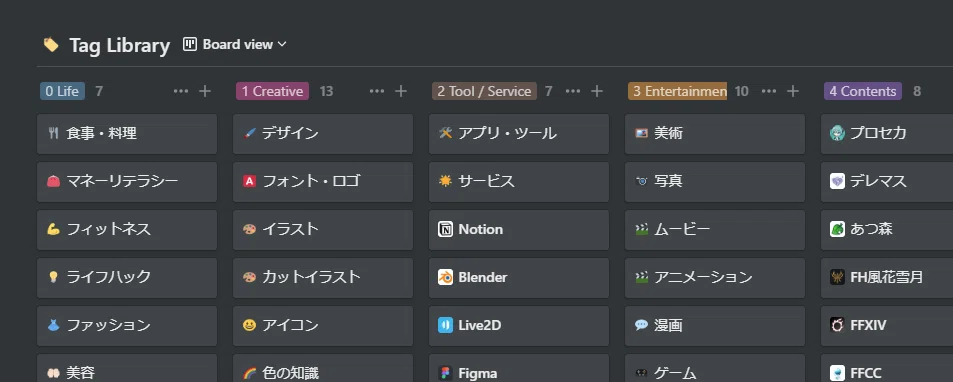Click the red A icon on フォント・ロゴ card
Viewport: 953px width, 382px height.
point(249,181)
